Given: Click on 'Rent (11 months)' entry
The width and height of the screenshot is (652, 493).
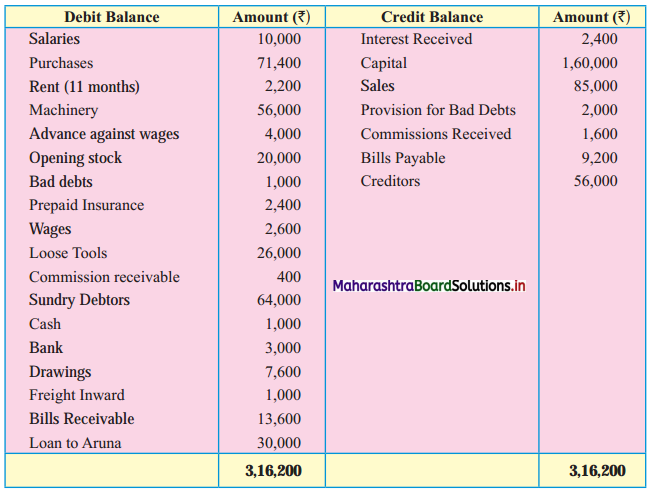Looking at the screenshot, I should tap(84, 86).
